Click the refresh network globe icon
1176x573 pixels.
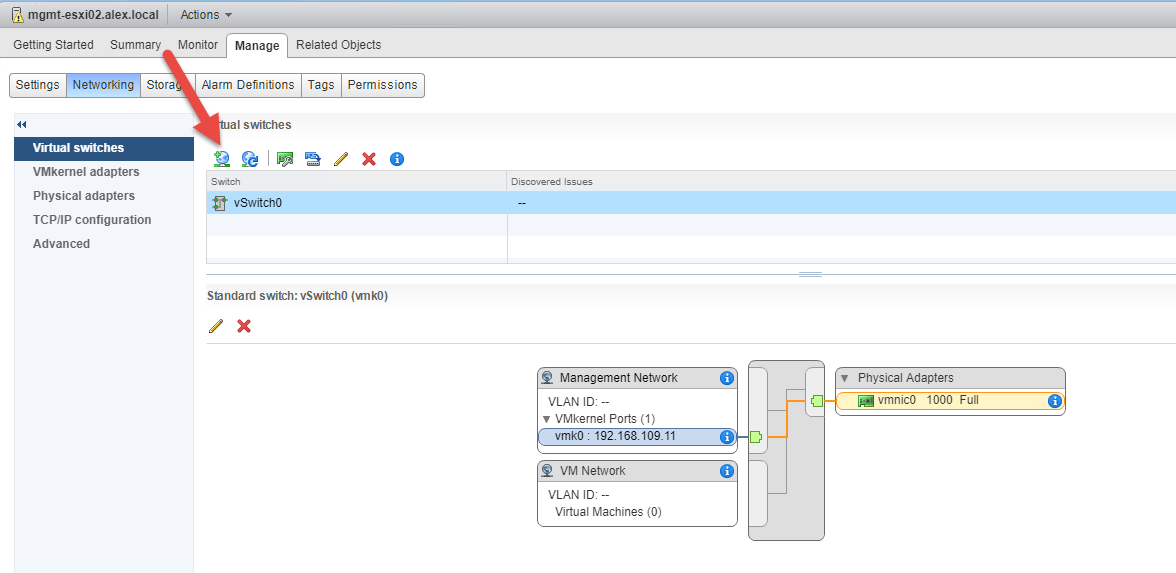point(250,159)
